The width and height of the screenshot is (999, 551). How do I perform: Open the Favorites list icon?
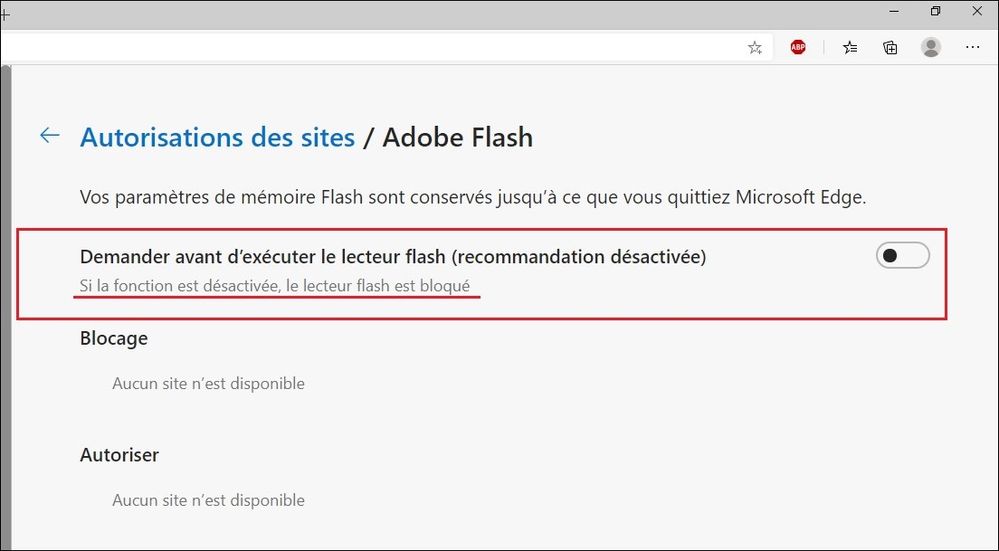[x=850, y=47]
